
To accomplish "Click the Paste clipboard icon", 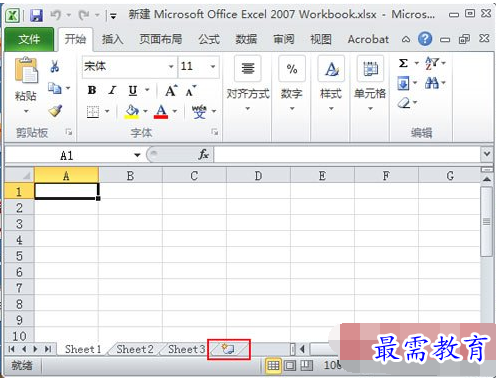I will (x=26, y=70).
